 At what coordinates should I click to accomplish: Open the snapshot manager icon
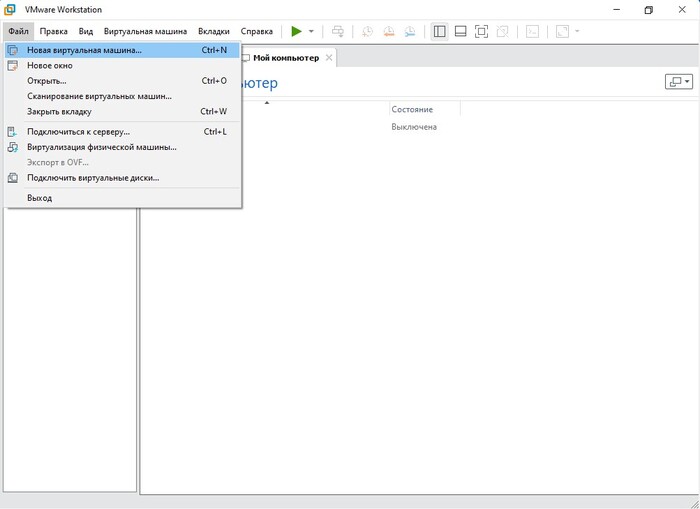click(x=409, y=31)
